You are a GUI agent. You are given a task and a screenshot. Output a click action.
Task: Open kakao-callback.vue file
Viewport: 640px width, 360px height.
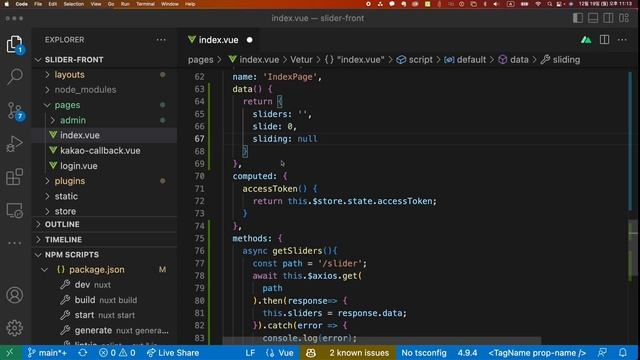pyautogui.click(x=104, y=151)
